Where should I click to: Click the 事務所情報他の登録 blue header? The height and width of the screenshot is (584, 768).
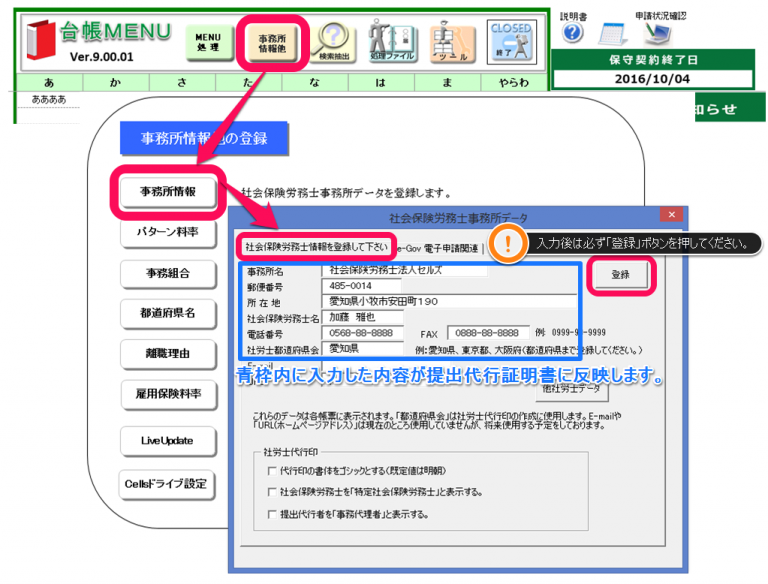coord(204,139)
